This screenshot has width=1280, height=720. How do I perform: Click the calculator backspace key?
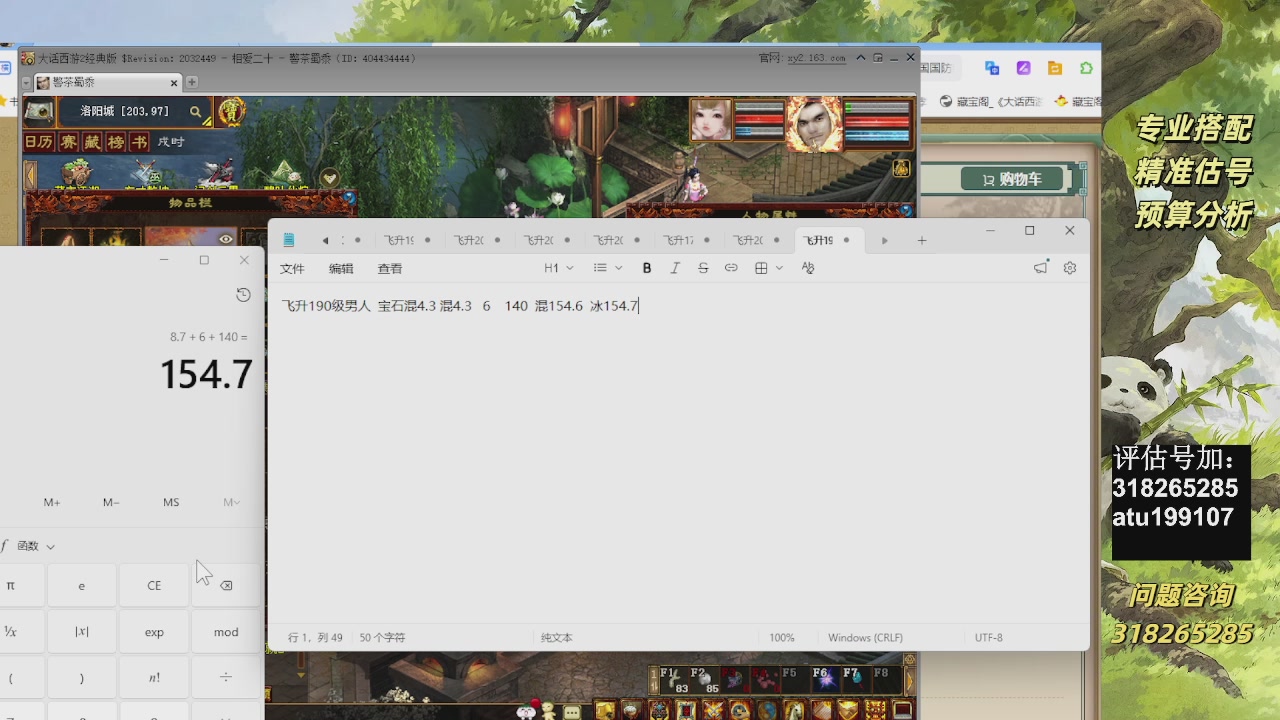point(226,585)
